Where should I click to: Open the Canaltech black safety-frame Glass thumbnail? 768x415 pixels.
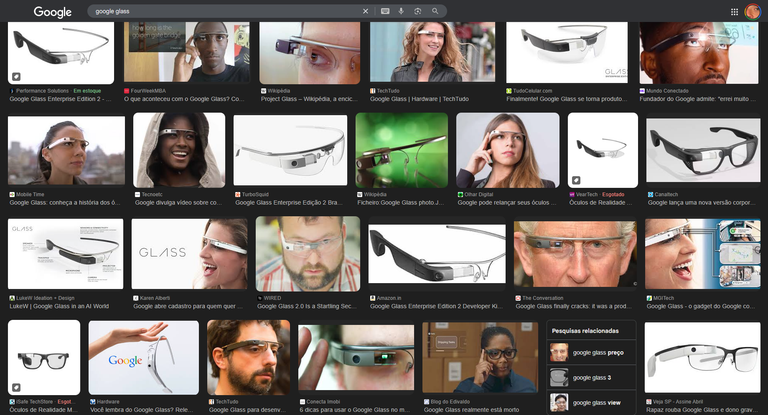tap(703, 150)
